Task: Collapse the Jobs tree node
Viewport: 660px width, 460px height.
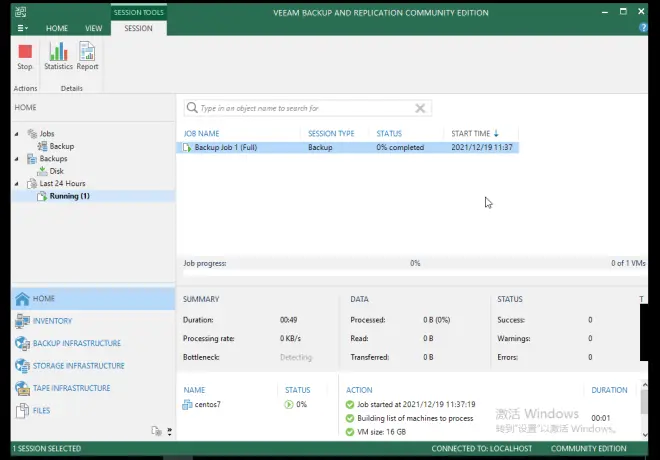Action: pyautogui.click(x=16, y=134)
